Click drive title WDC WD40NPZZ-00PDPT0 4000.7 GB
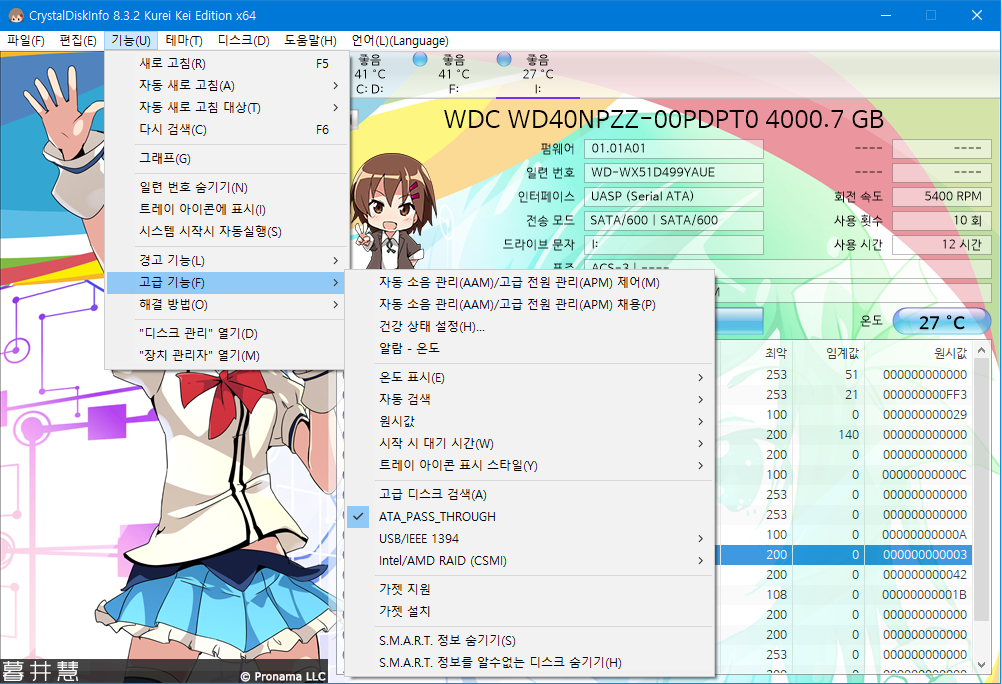 pyautogui.click(x=663, y=120)
